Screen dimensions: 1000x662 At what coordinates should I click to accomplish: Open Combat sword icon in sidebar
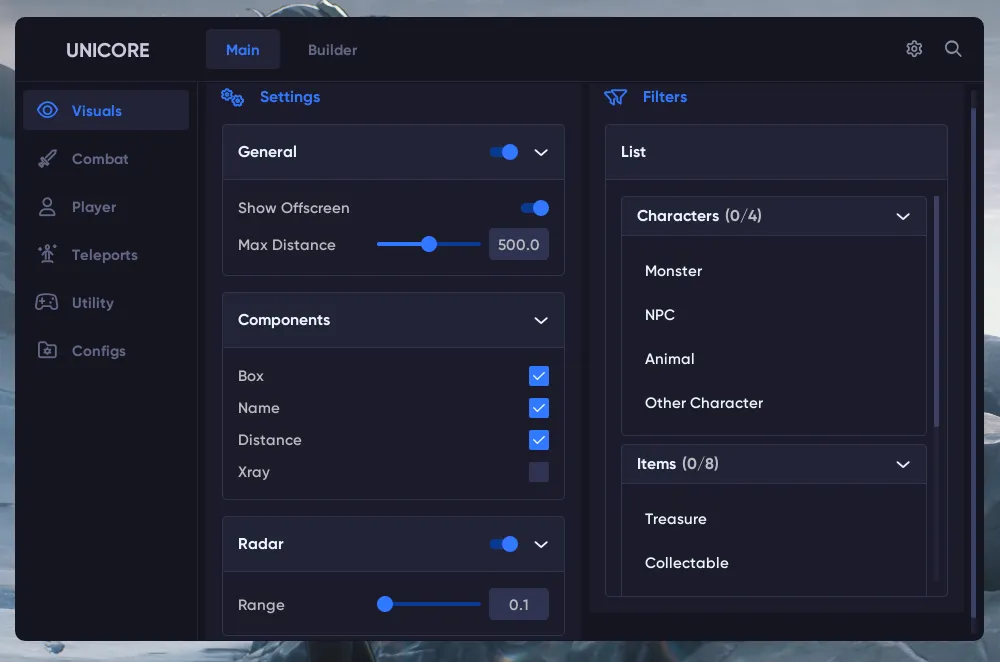click(x=47, y=159)
